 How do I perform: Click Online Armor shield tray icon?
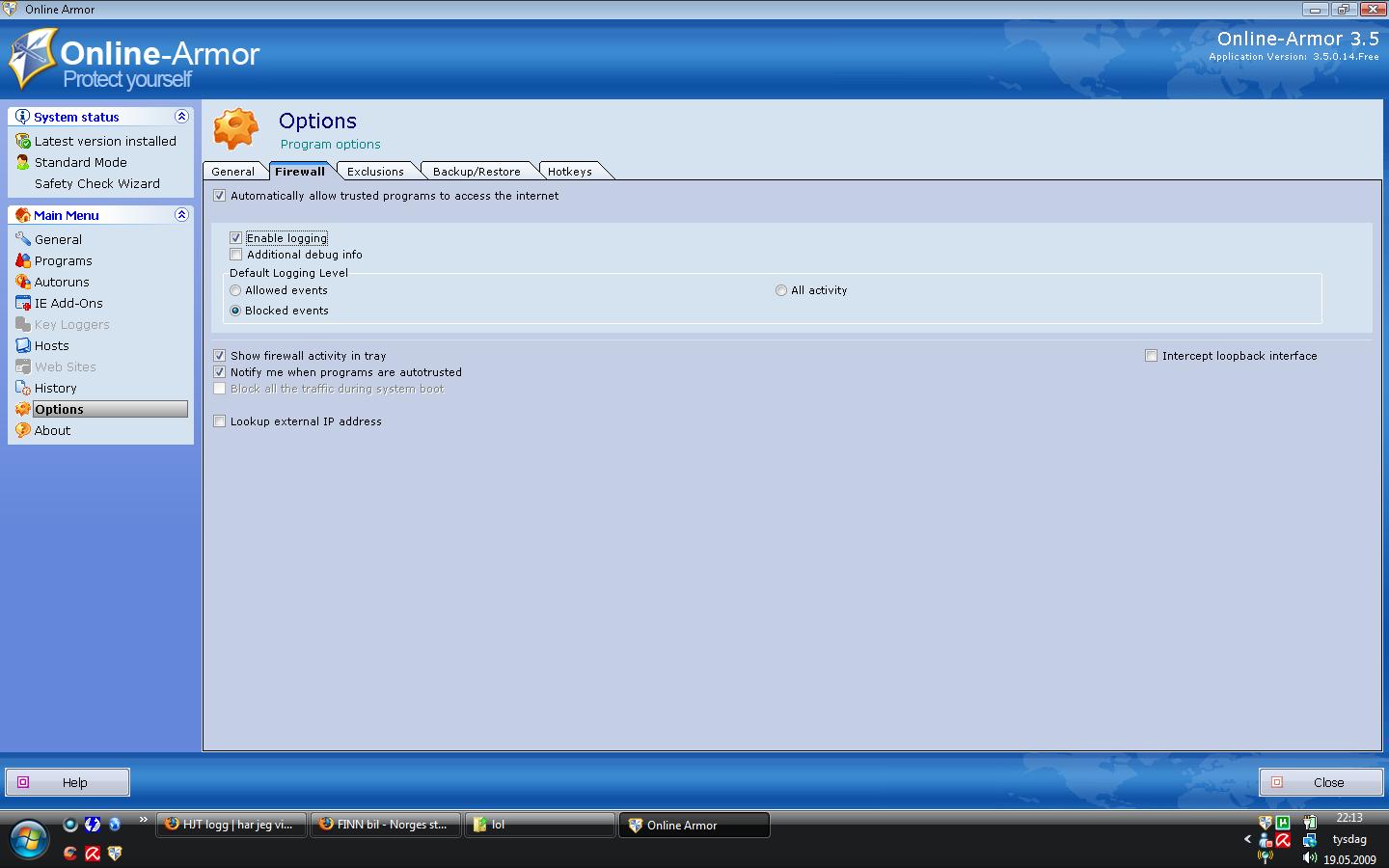point(1266,823)
